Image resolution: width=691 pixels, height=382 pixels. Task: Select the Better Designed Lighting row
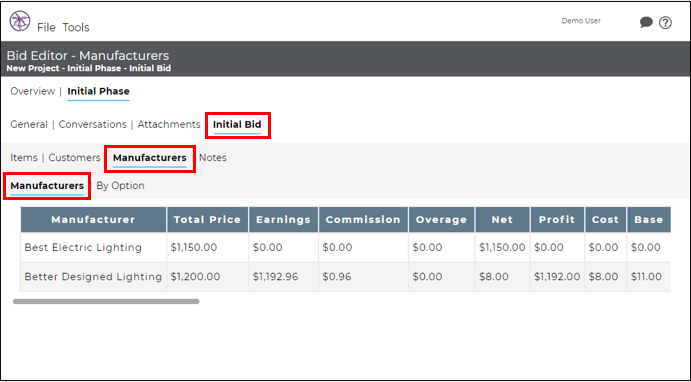(346, 277)
